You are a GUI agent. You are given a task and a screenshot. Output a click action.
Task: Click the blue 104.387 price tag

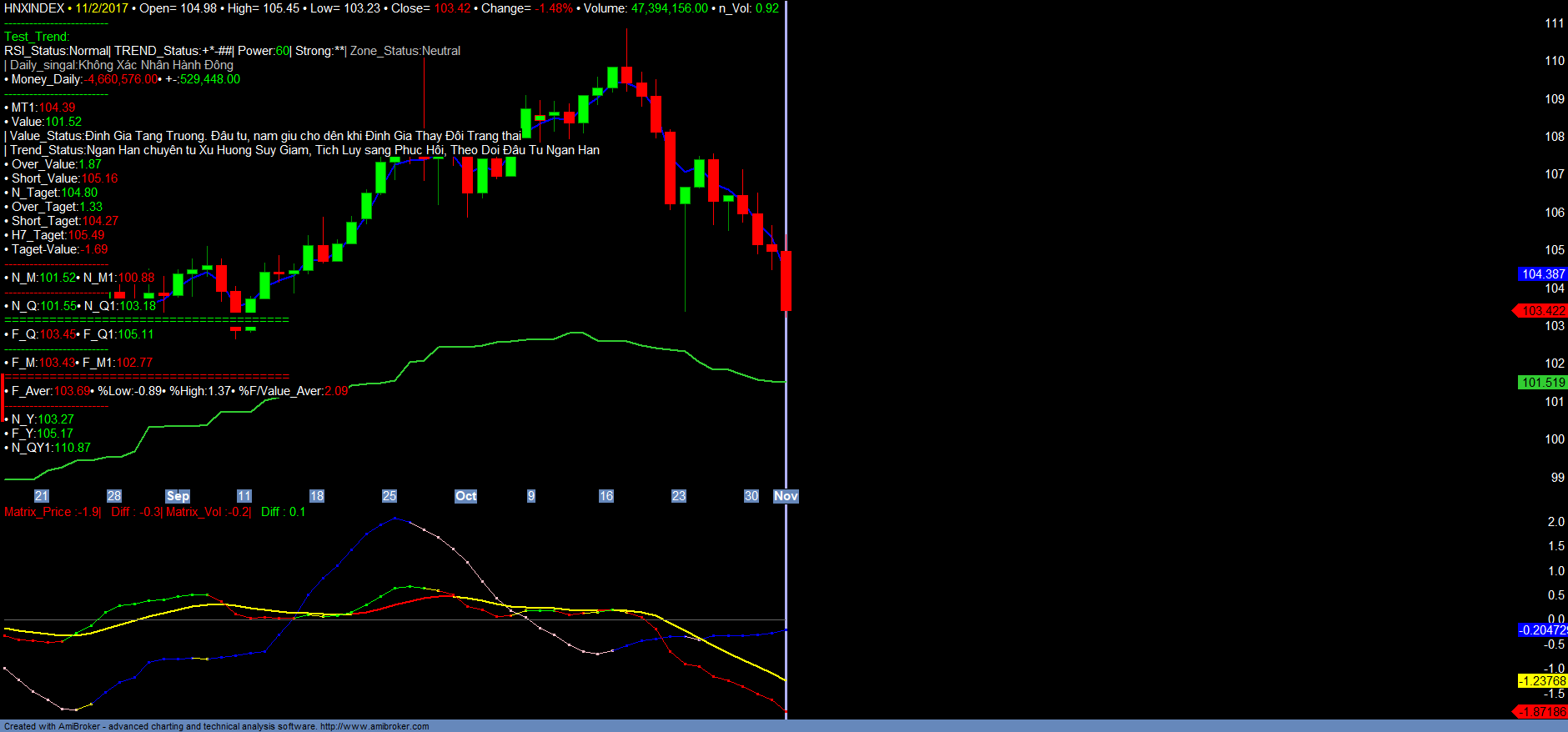coord(1542,274)
